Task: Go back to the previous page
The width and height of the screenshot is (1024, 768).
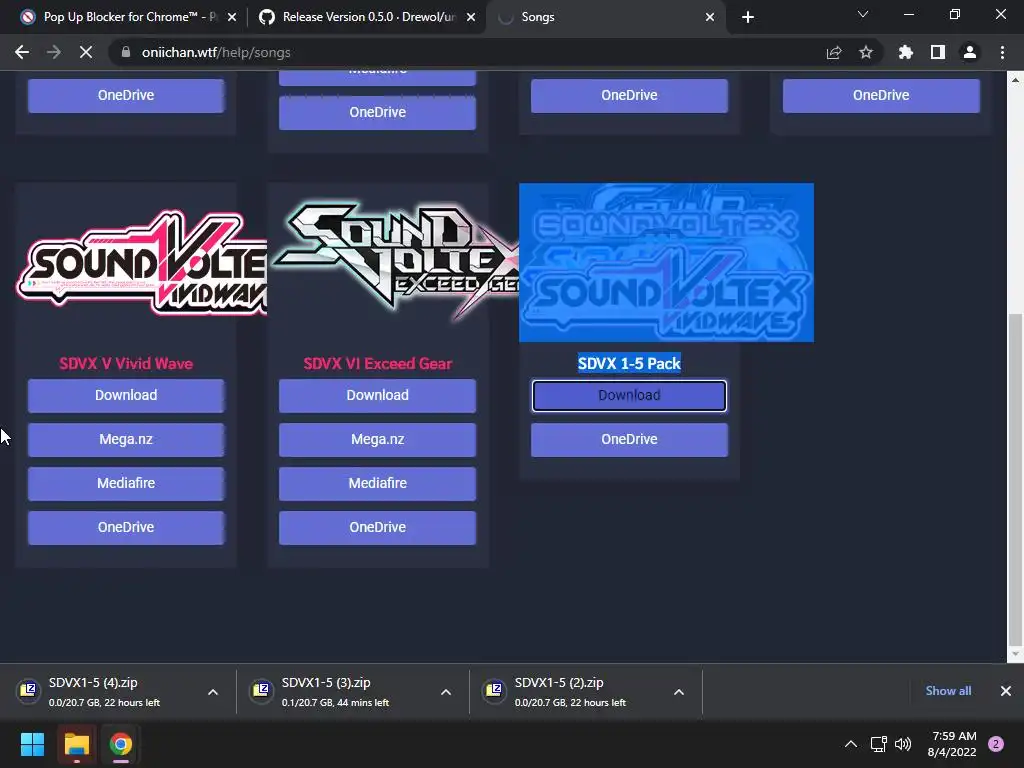Action: coord(22,52)
